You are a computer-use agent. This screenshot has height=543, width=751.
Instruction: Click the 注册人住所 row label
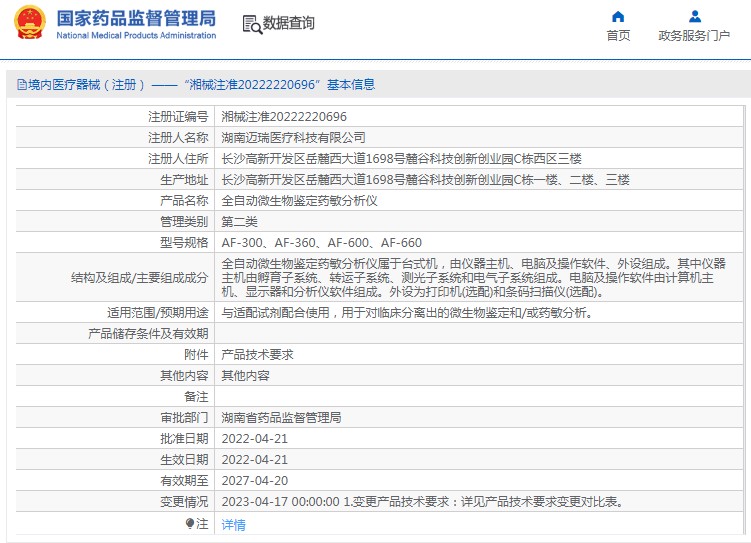178,158
